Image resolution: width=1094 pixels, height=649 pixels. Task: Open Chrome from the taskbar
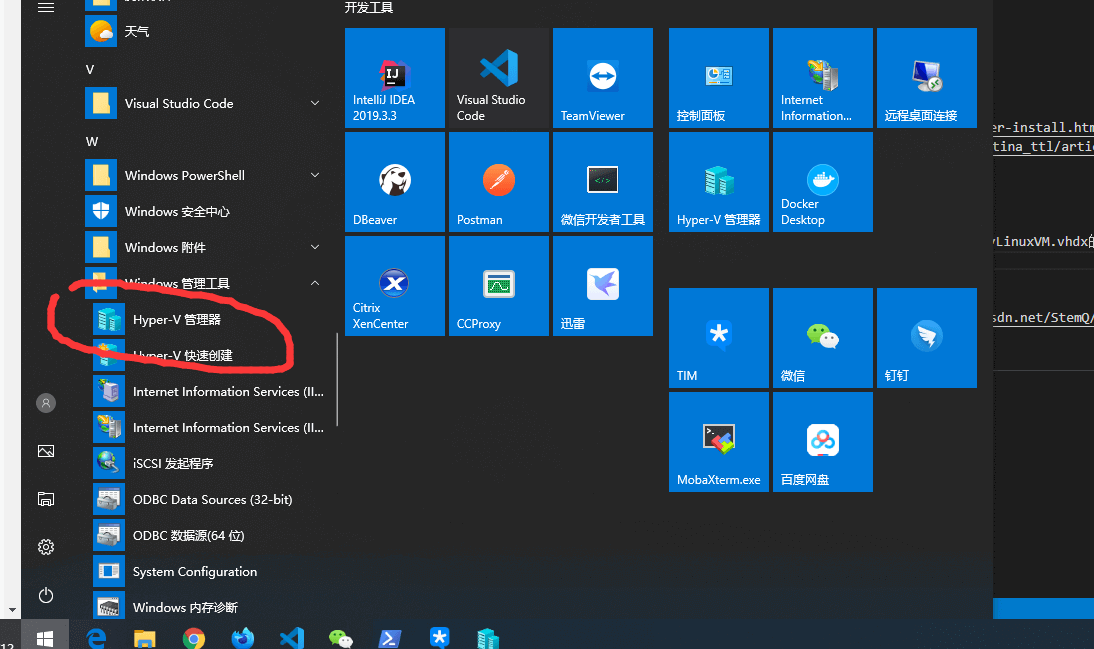tap(194, 638)
